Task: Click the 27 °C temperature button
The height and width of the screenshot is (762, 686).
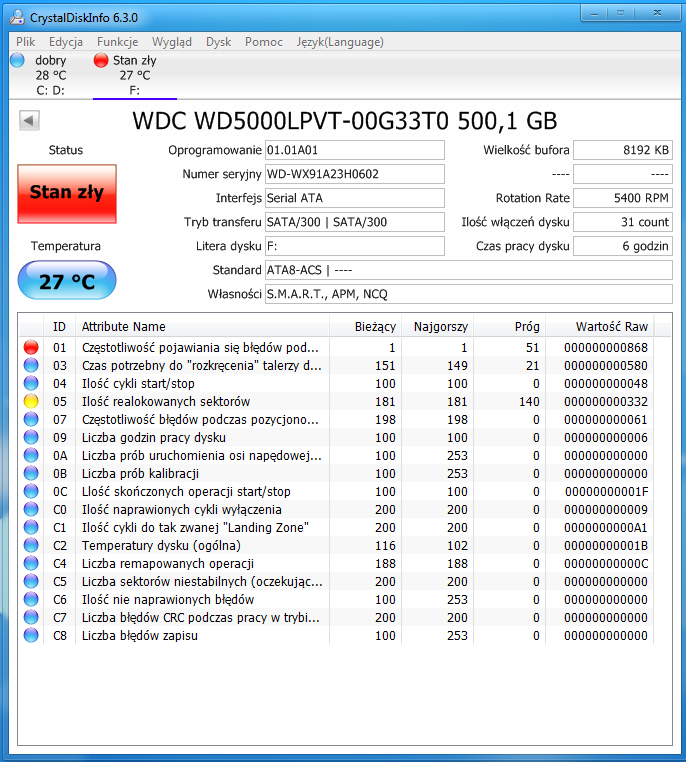Action: (67, 280)
